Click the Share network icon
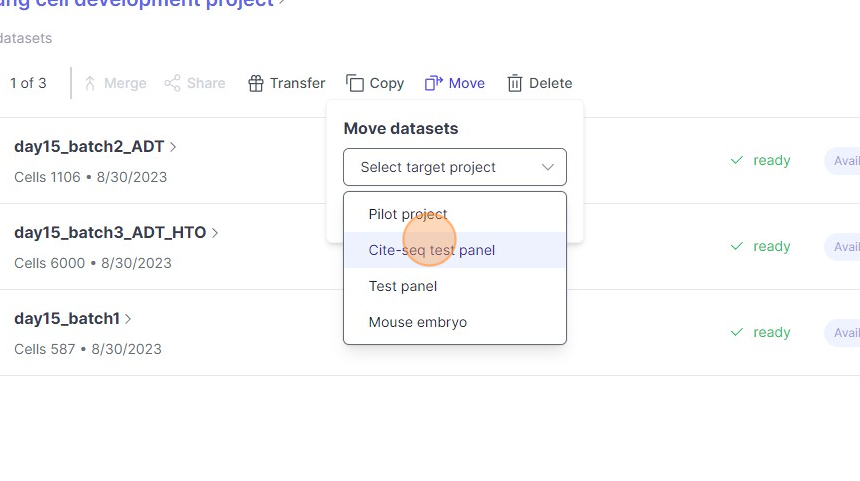Viewport: 860px width, 481px height. [x=173, y=83]
